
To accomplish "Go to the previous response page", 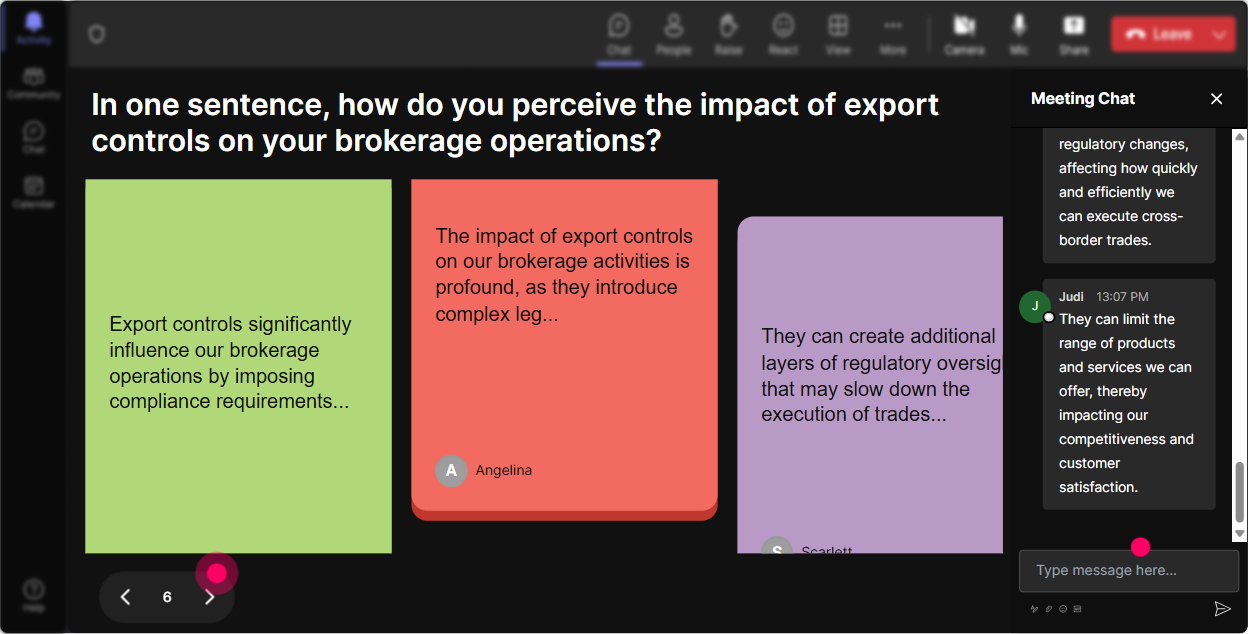I will [x=125, y=597].
